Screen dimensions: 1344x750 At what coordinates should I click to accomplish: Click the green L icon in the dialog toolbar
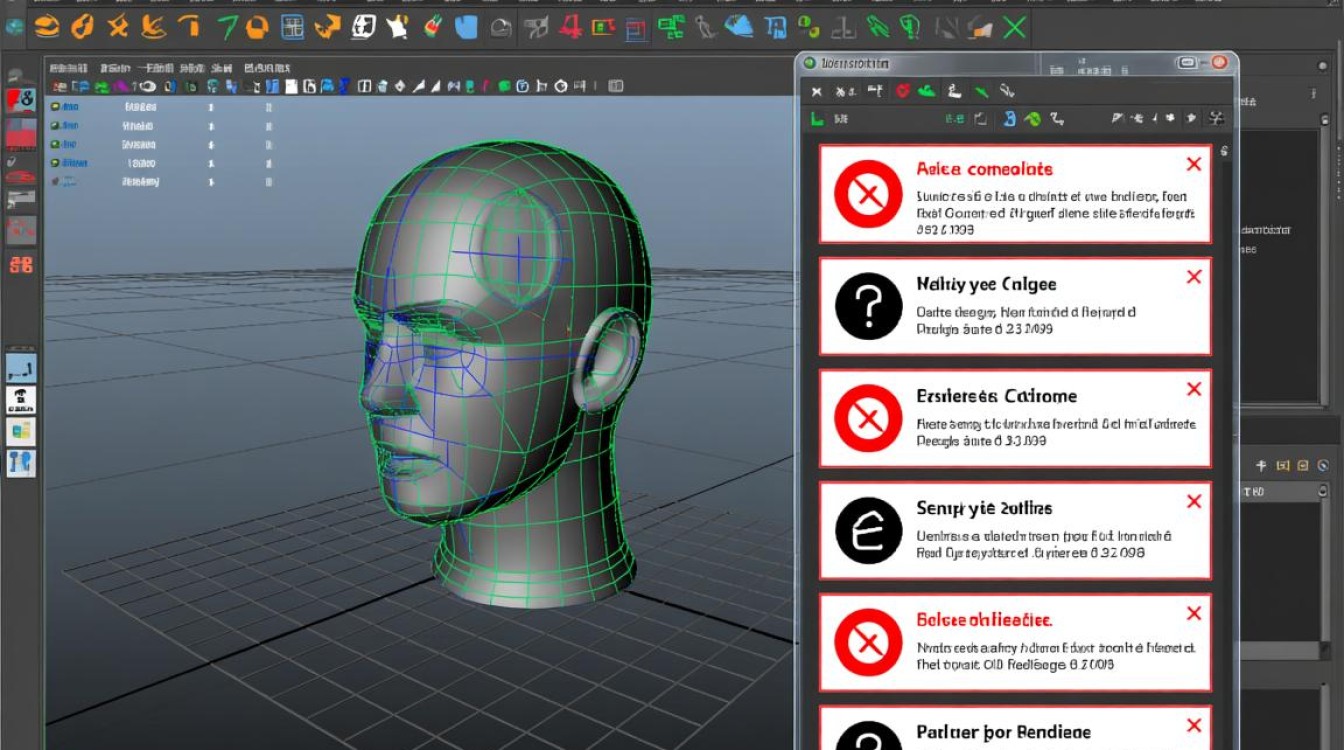(x=816, y=119)
